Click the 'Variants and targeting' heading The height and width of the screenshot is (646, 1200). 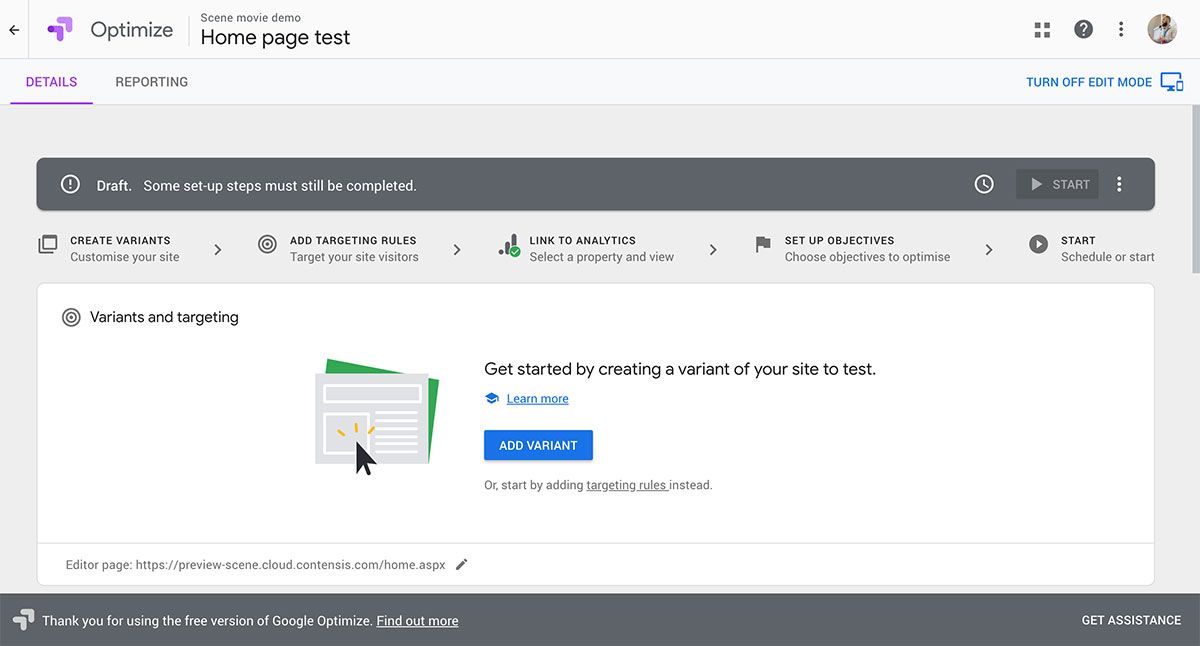click(164, 317)
